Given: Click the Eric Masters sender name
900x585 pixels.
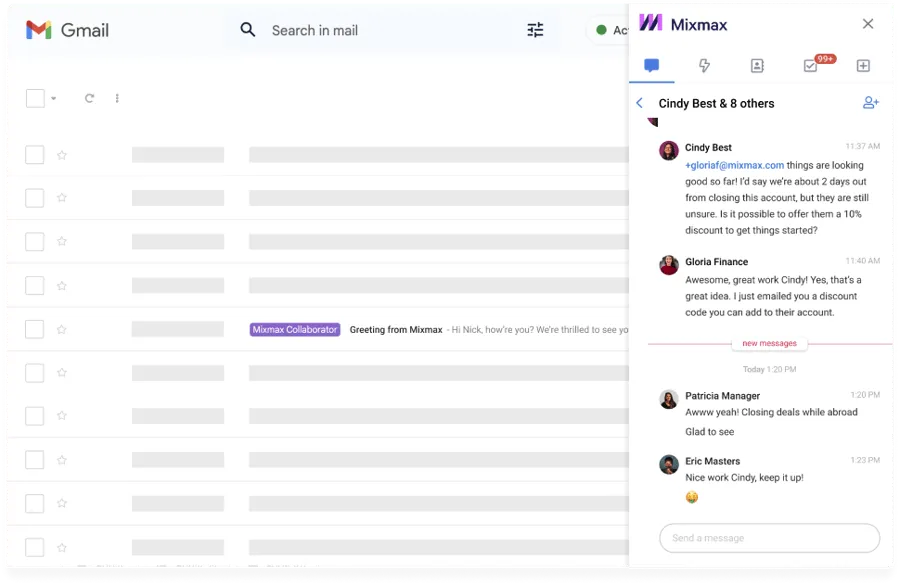Looking at the screenshot, I should pos(712,461).
